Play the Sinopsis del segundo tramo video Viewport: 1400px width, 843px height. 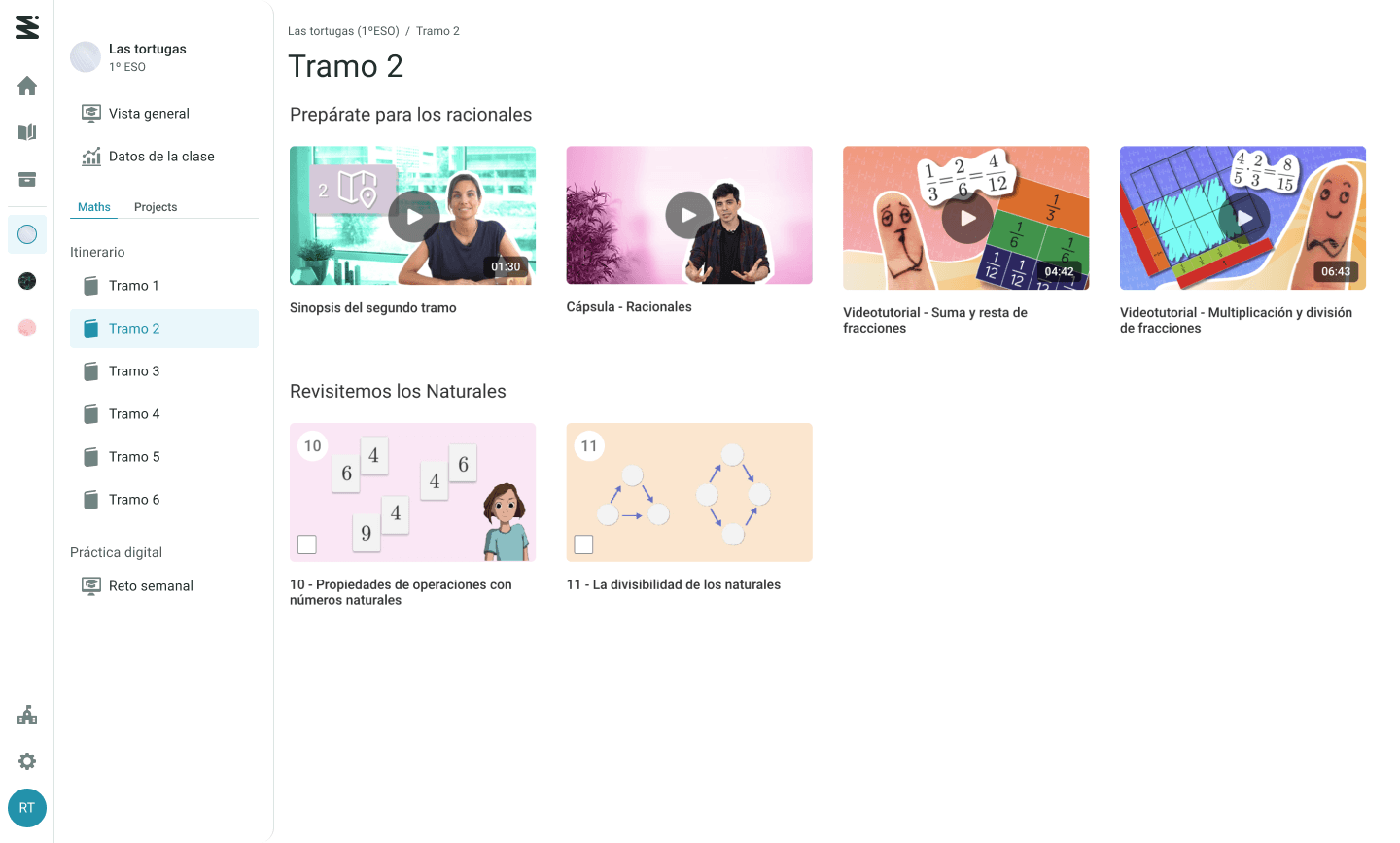[414, 216]
